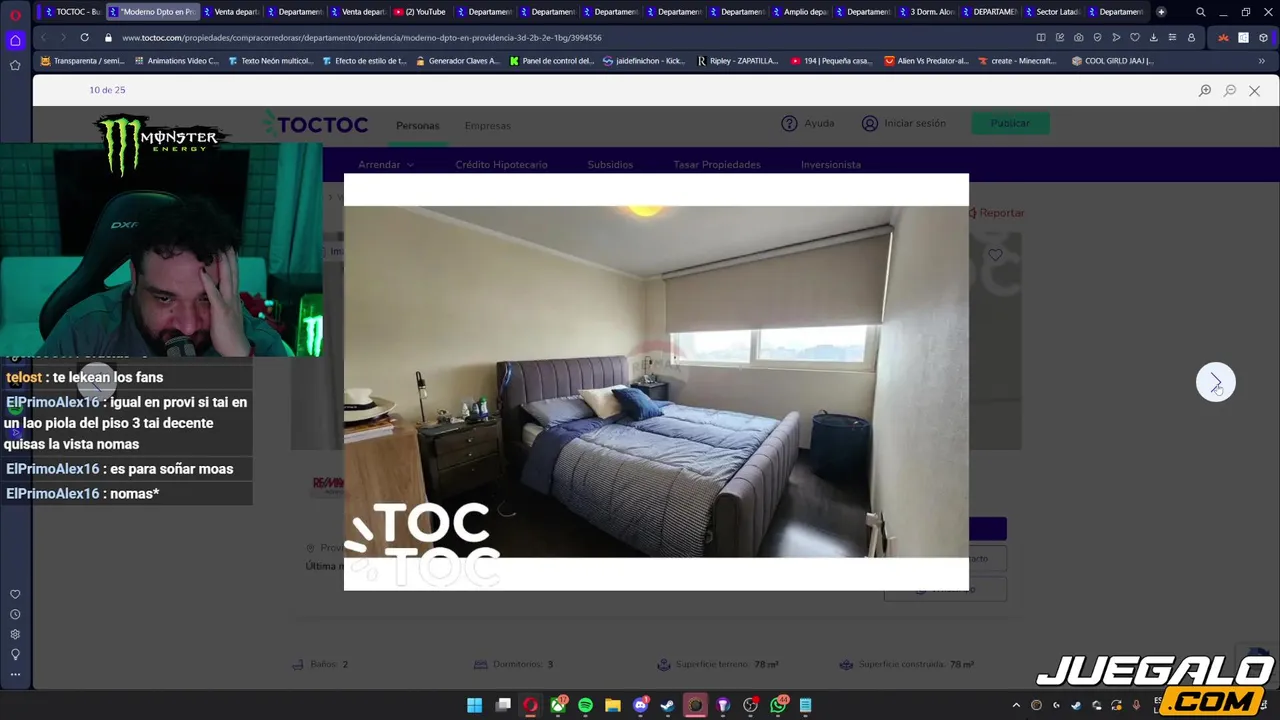
Task: Toggle the favorite heart on the listing
Action: [x=995, y=255]
